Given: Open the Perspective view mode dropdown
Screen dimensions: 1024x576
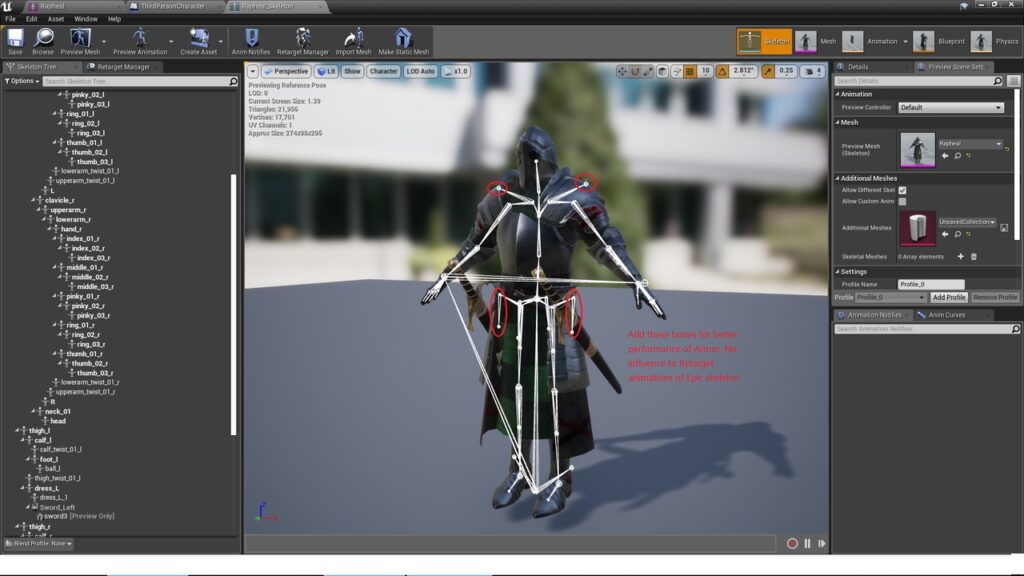Looking at the screenshot, I should [286, 72].
